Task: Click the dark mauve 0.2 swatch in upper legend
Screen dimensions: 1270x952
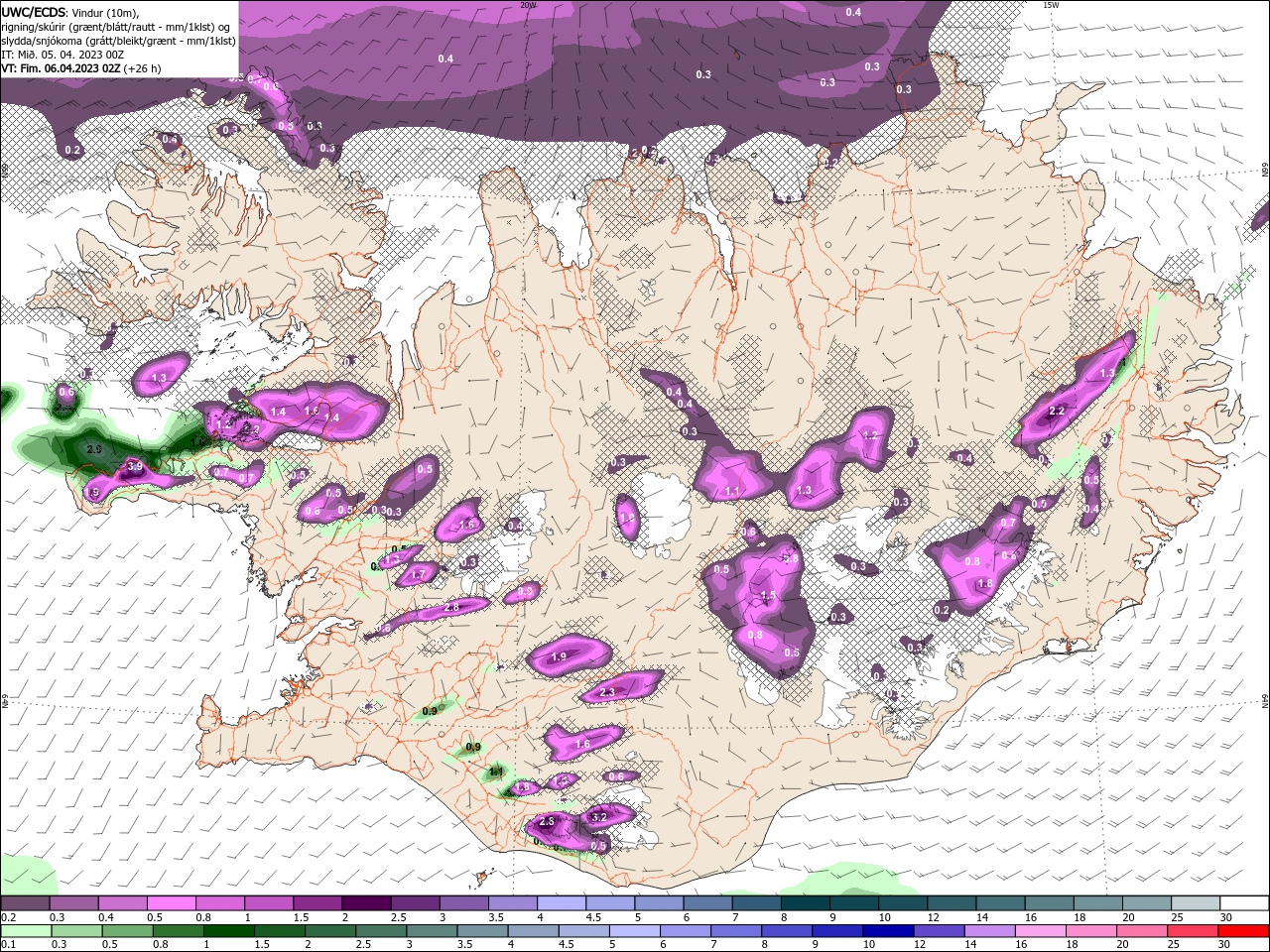Action: click(x=25, y=903)
